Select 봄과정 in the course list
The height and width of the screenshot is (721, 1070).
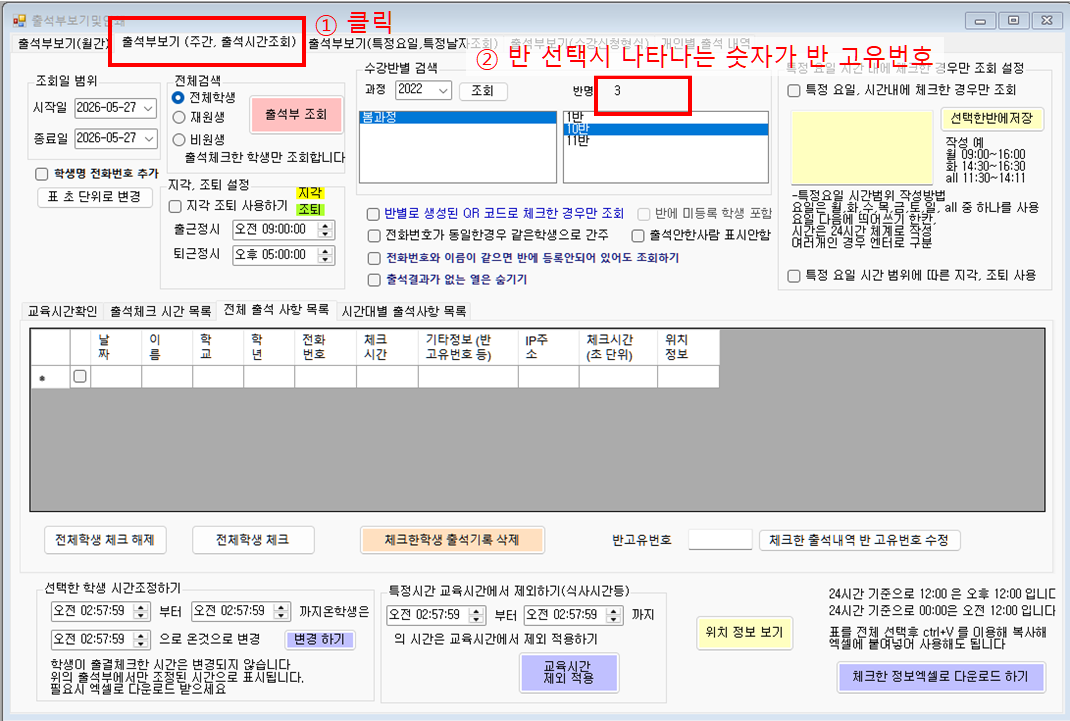click(457, 117)
